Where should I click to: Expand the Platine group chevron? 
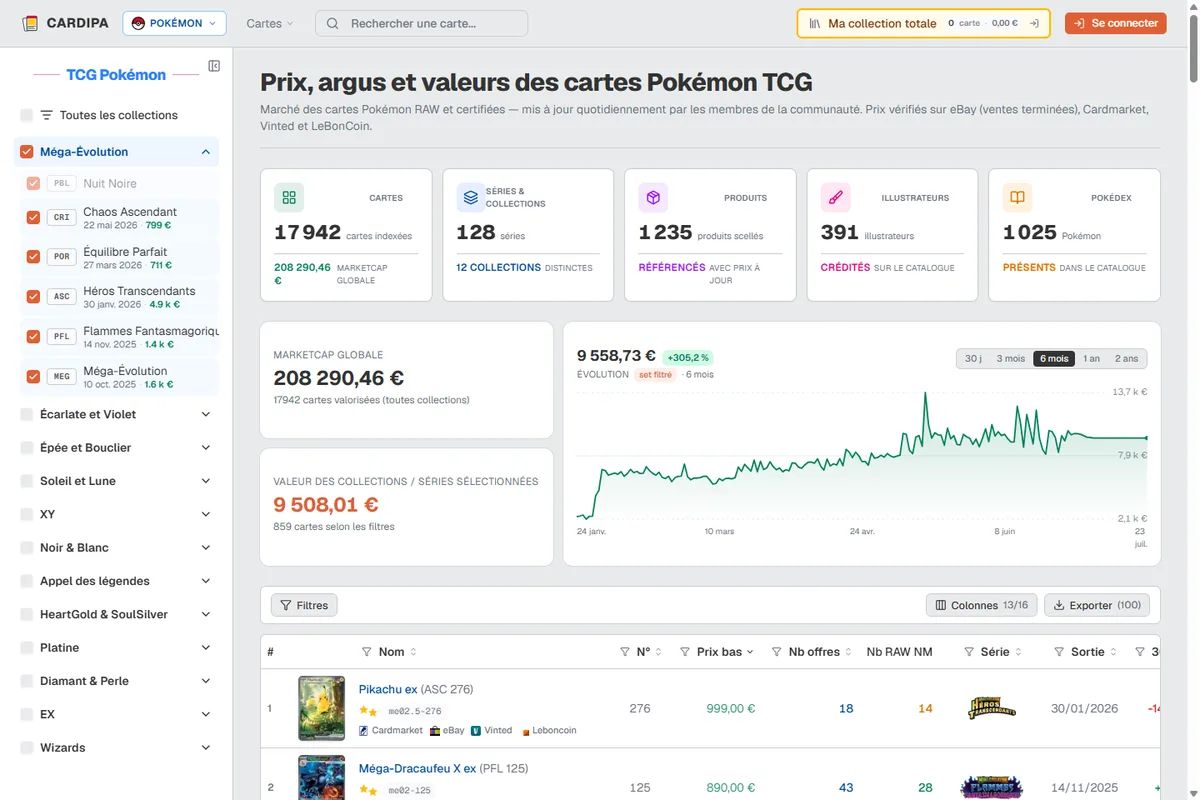[206, 648]
